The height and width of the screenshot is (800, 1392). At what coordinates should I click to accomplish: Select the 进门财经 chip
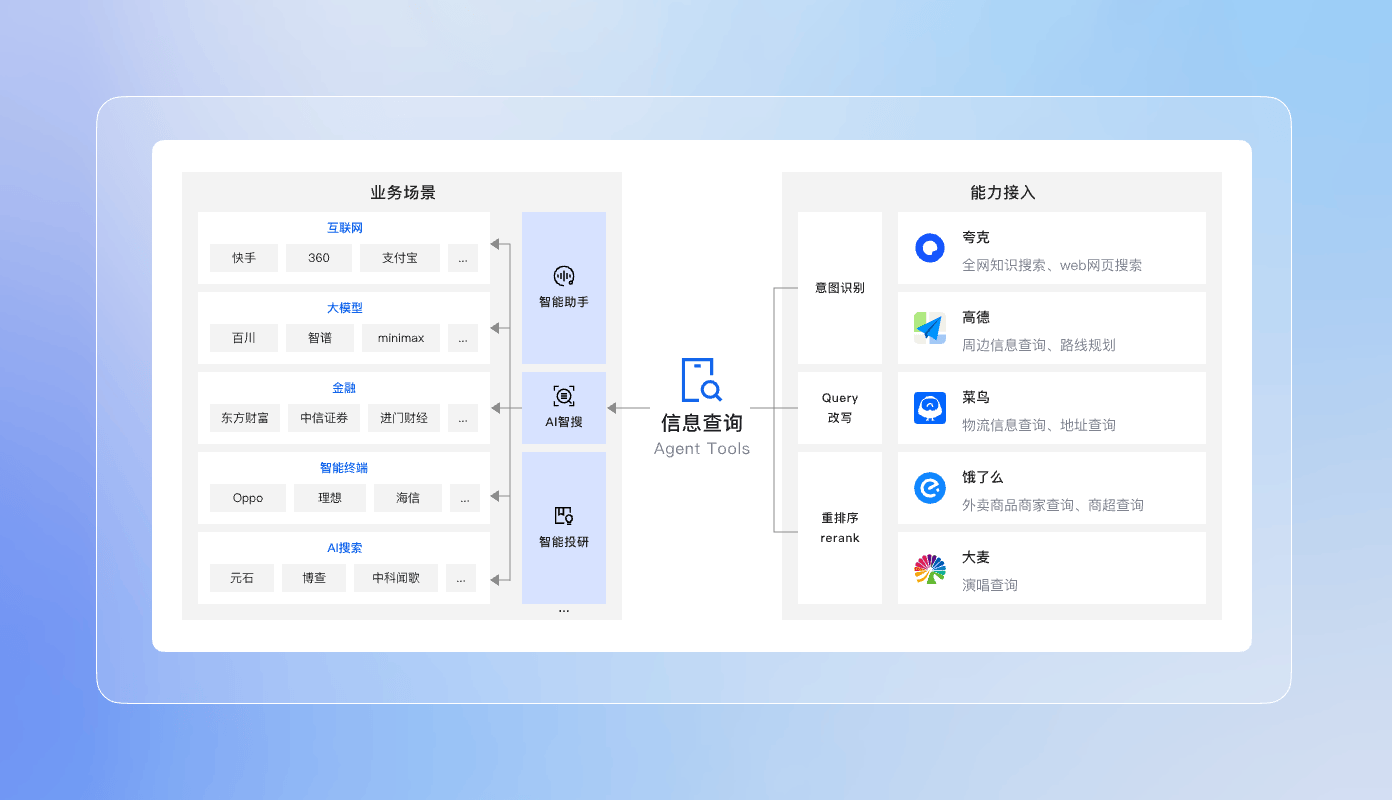(x=404, y=418)
